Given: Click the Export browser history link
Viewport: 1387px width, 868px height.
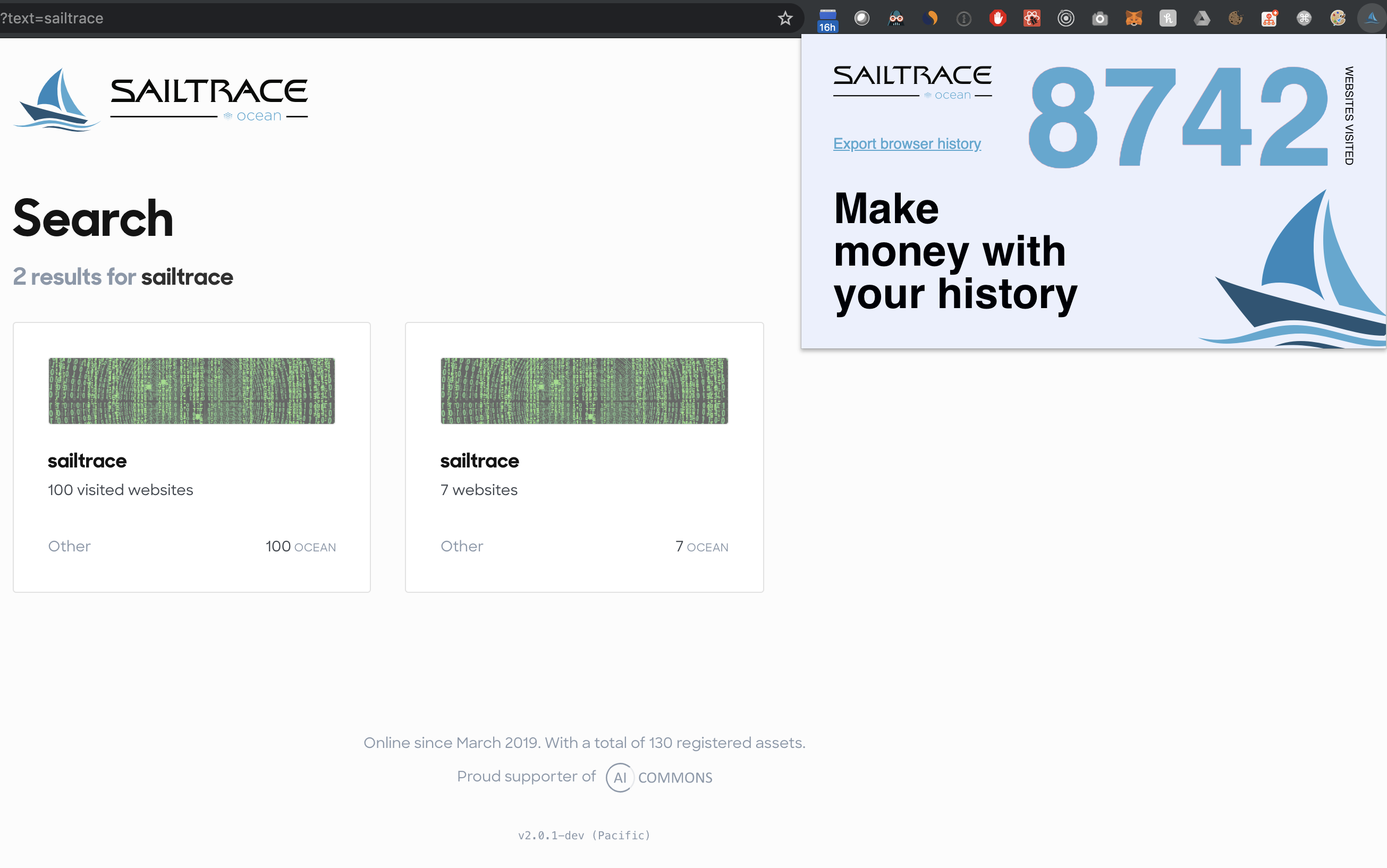Looking at the screenshot, I should coord(907,143).
